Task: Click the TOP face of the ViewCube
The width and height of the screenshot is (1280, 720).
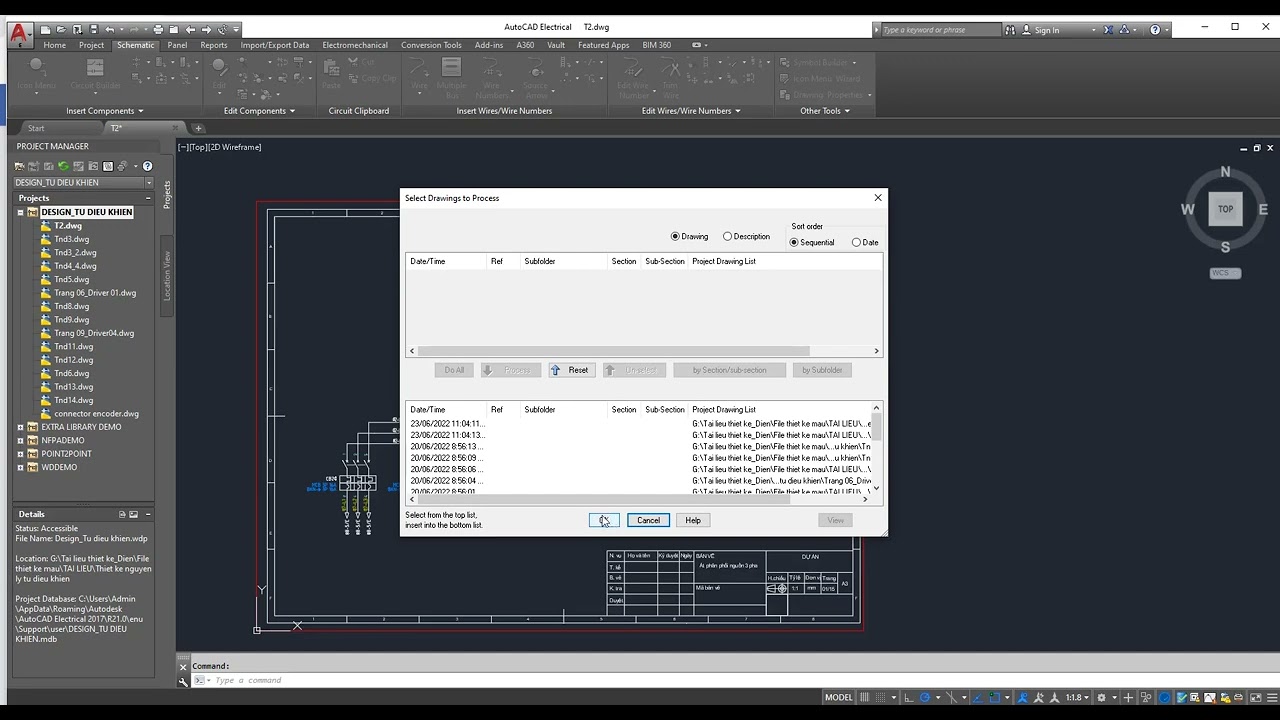Action: click(x=1225, y=209)
